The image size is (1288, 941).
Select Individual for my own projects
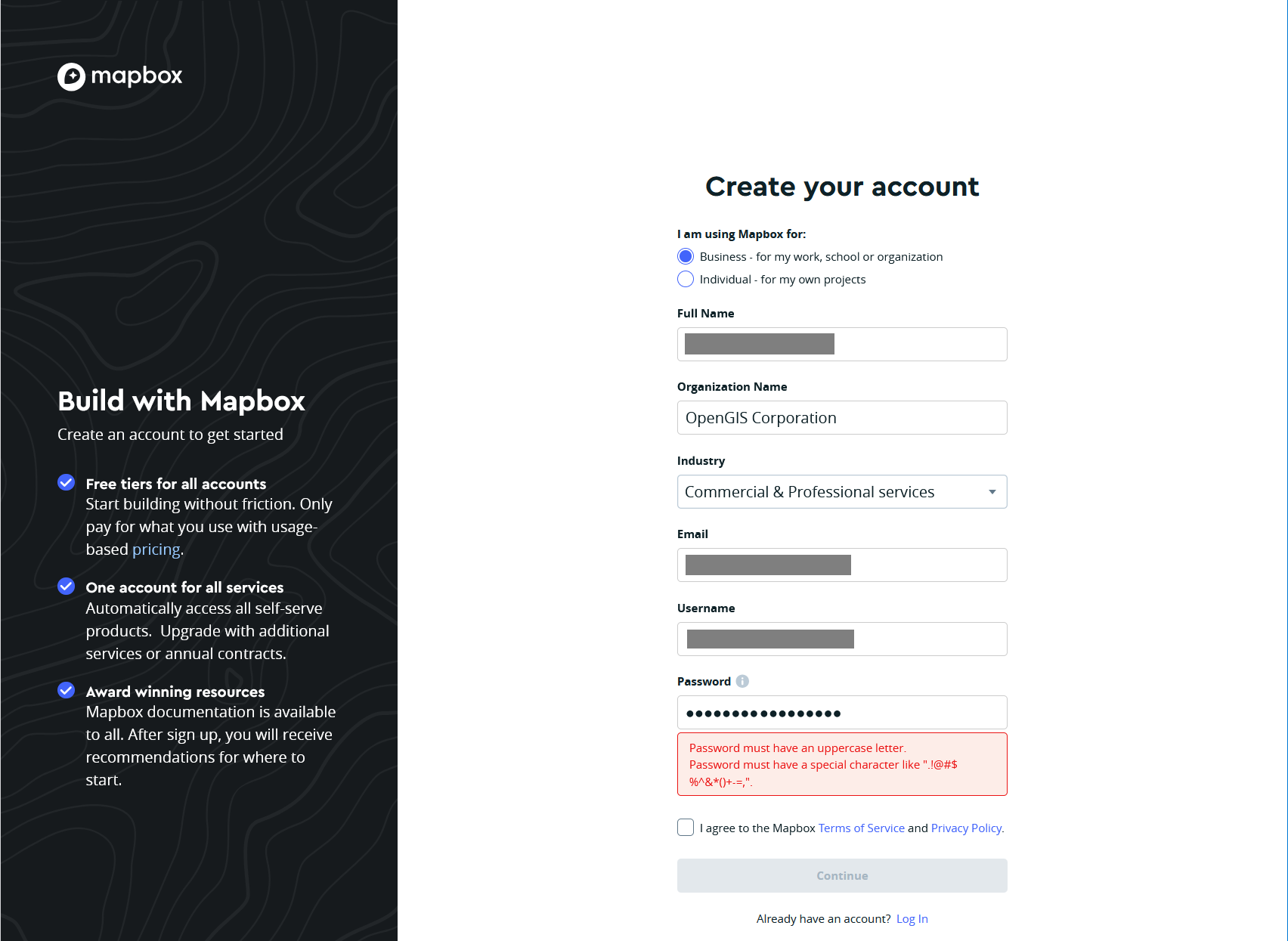[x=686, y=279]
